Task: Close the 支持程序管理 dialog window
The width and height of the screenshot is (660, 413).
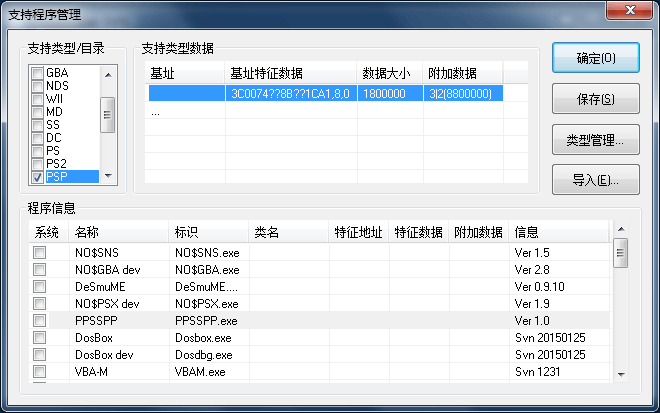Action: click(627, 11)
